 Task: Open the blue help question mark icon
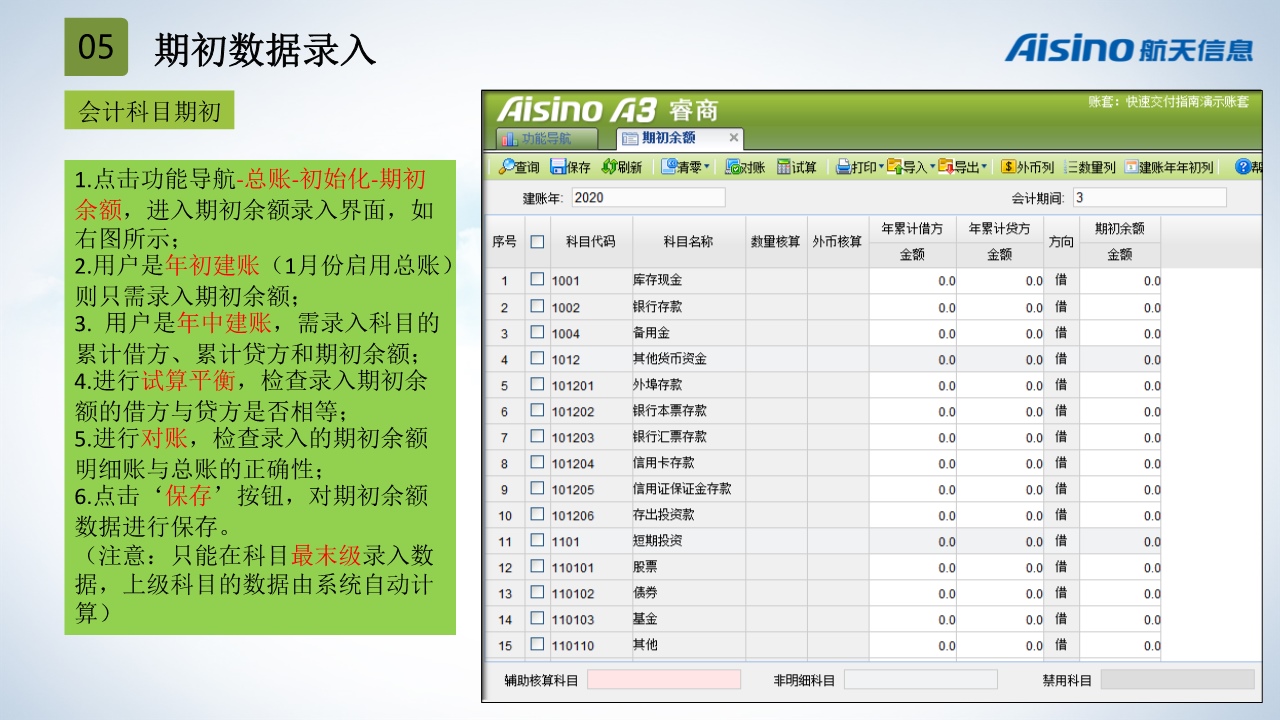[x=1243, y=167]
